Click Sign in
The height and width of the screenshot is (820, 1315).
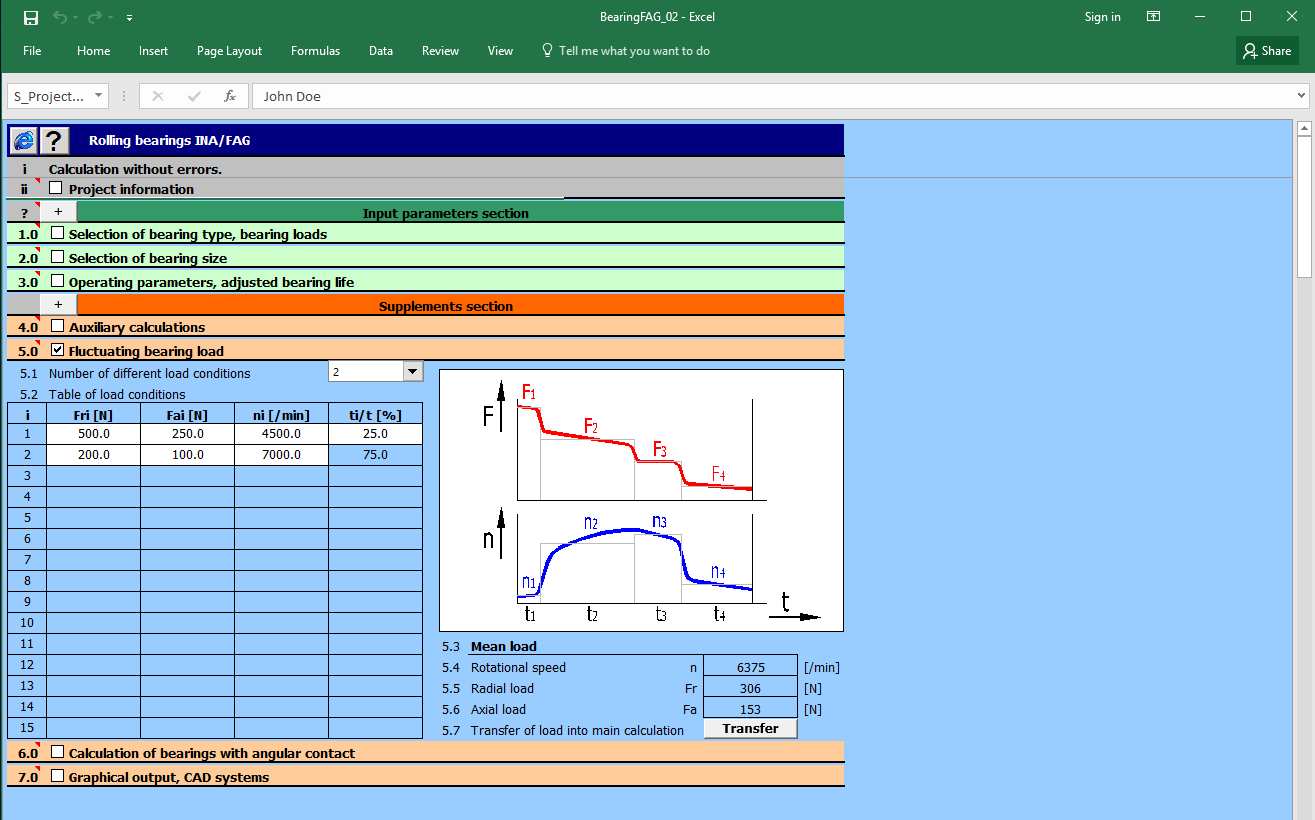pos(1102,17)
